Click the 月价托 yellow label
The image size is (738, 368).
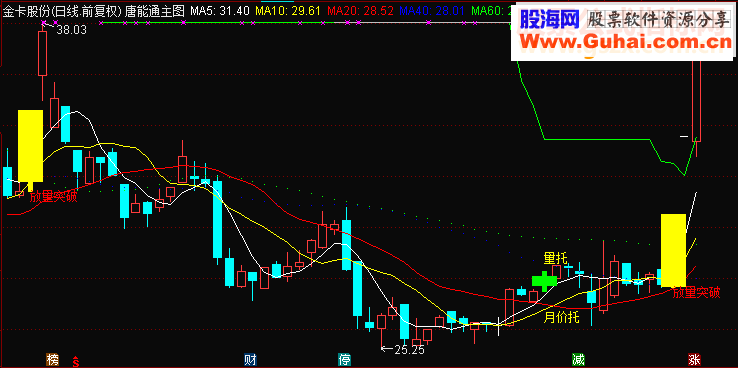(562, 318)
